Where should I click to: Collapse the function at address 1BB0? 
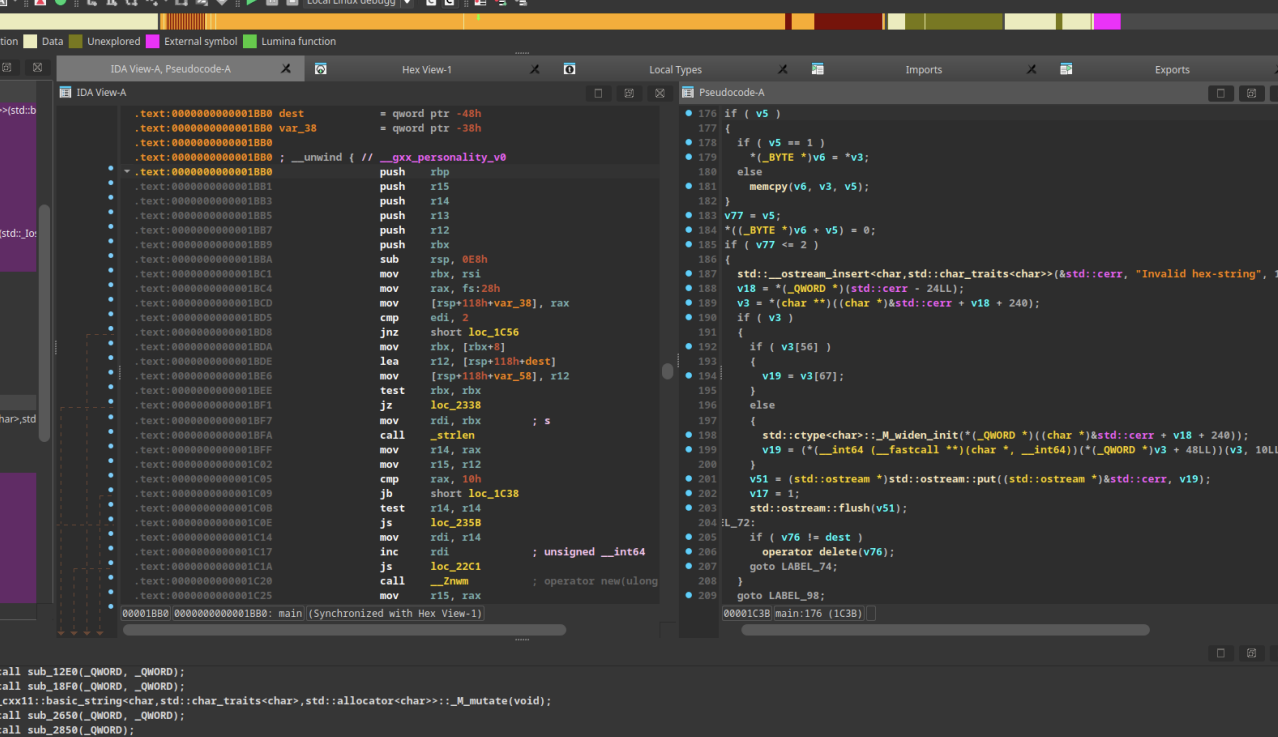pyautogui.click(x=127, y=172)
